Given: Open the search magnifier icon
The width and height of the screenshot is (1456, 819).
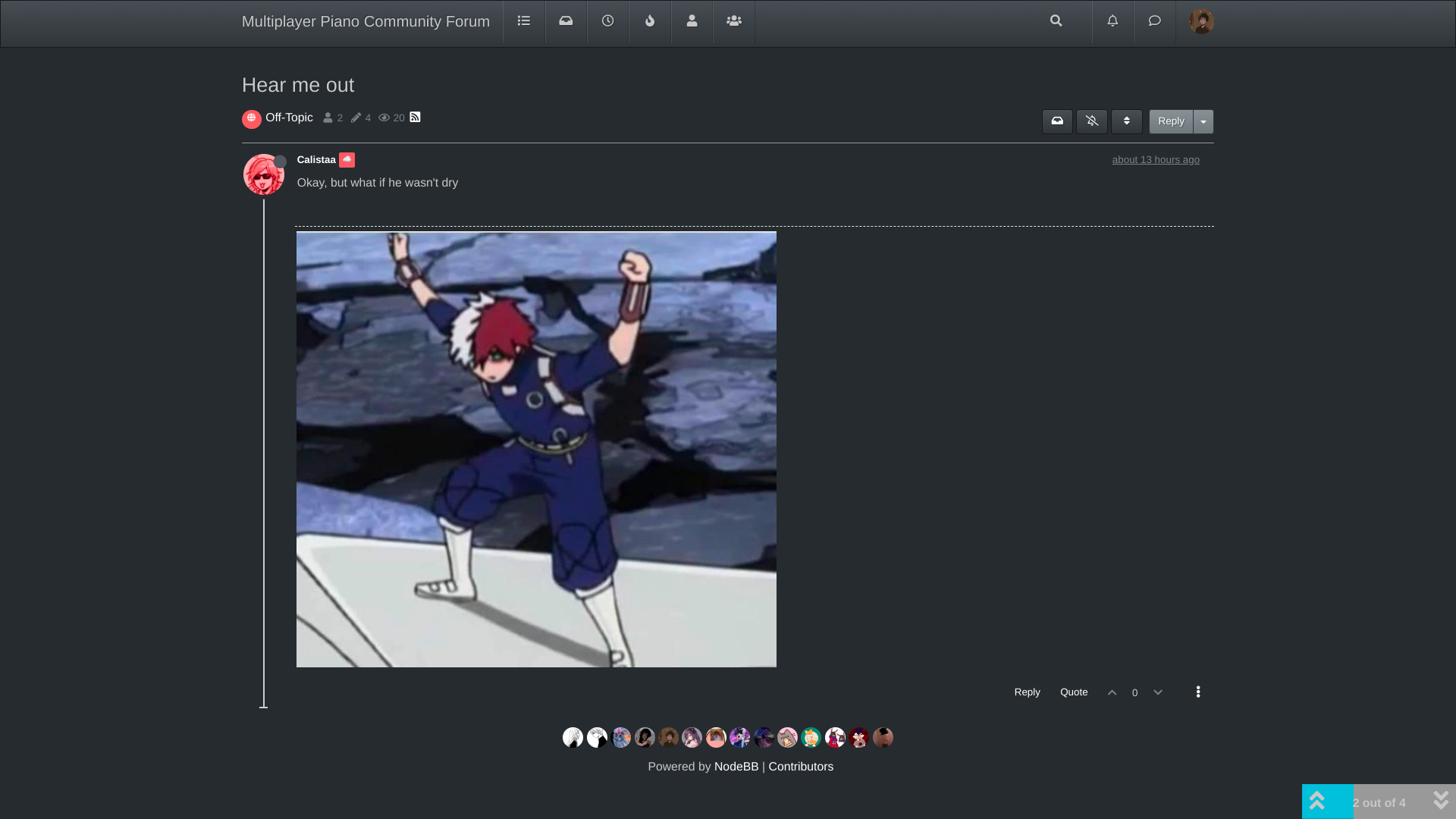Looking at the screenshot, I should point(1056,21).
